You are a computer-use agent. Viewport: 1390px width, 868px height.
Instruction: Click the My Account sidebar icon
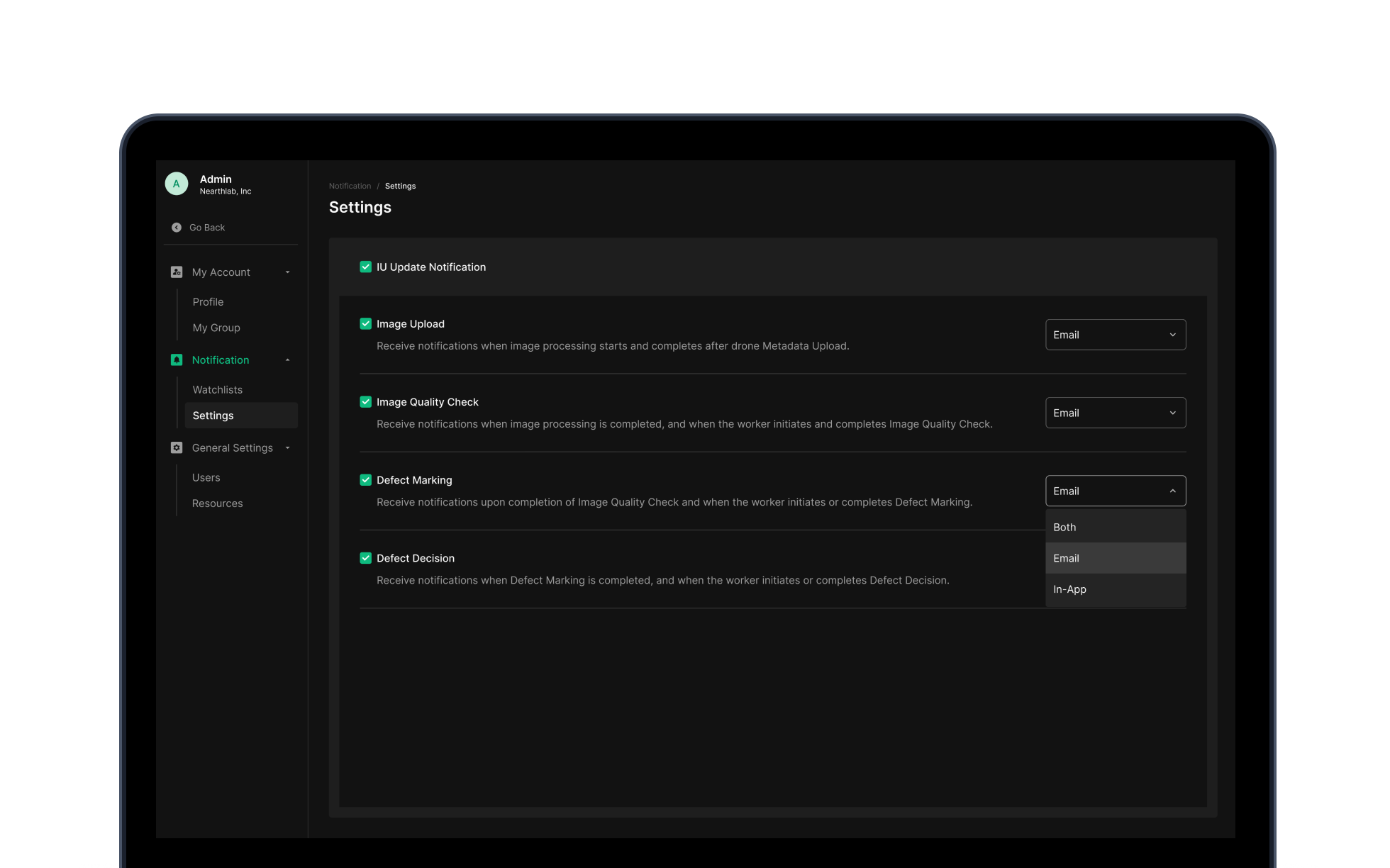pos(176,272)
